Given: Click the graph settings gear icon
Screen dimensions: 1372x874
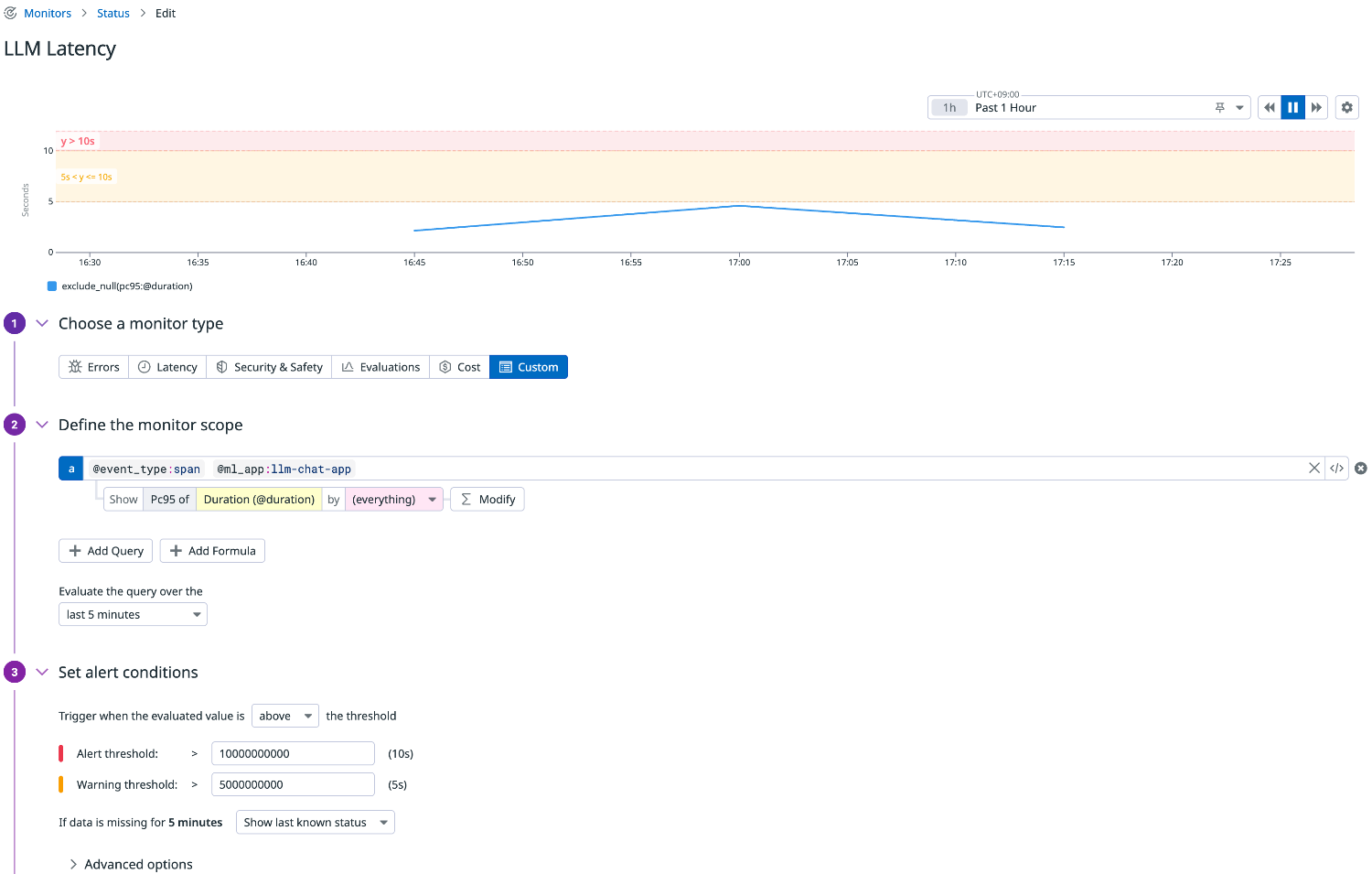Looking at the screenshot, I should pyautogui.click(x=1346, y=108).
